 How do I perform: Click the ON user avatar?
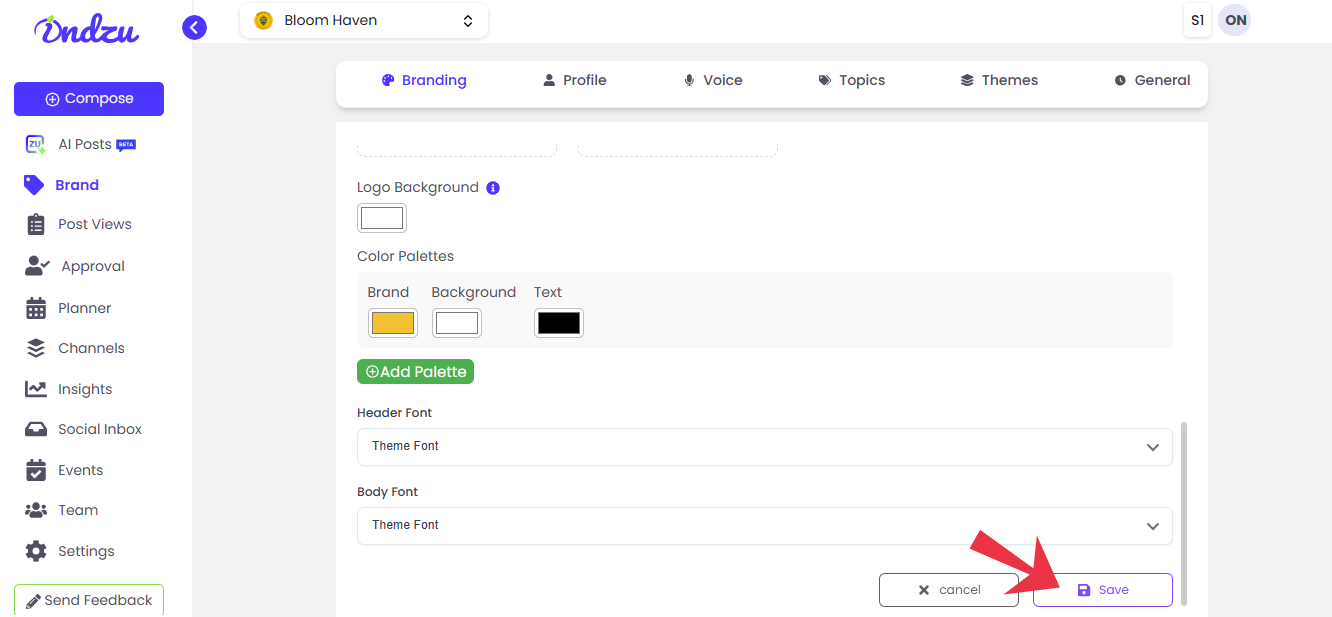[1235, 20]
